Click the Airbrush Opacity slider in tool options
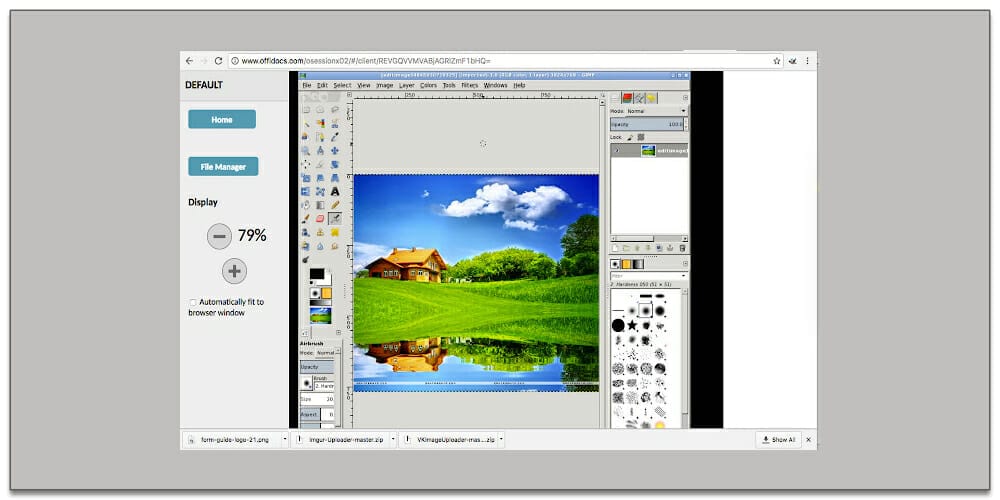Image resolution: width=1000 pixels, height=500 pixels. pos(318,367)
